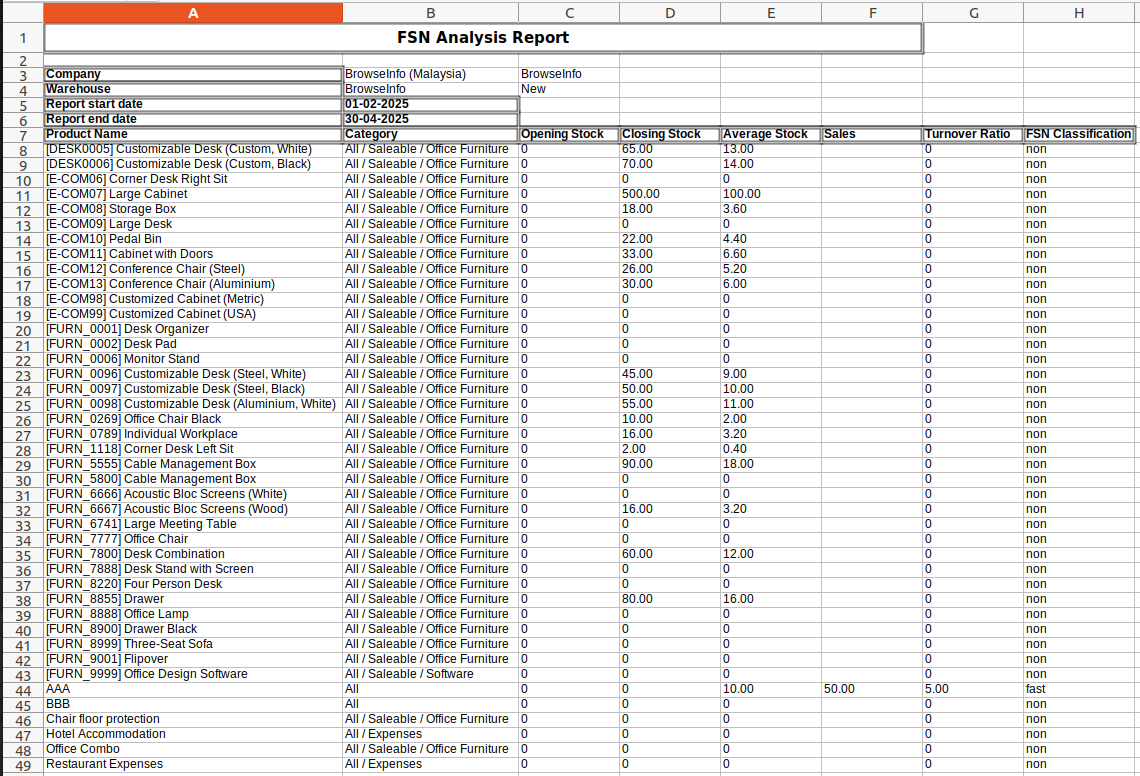Click the Turnover Ratio header cell
Screen dimensions: 1140x776
click(968, 134)
